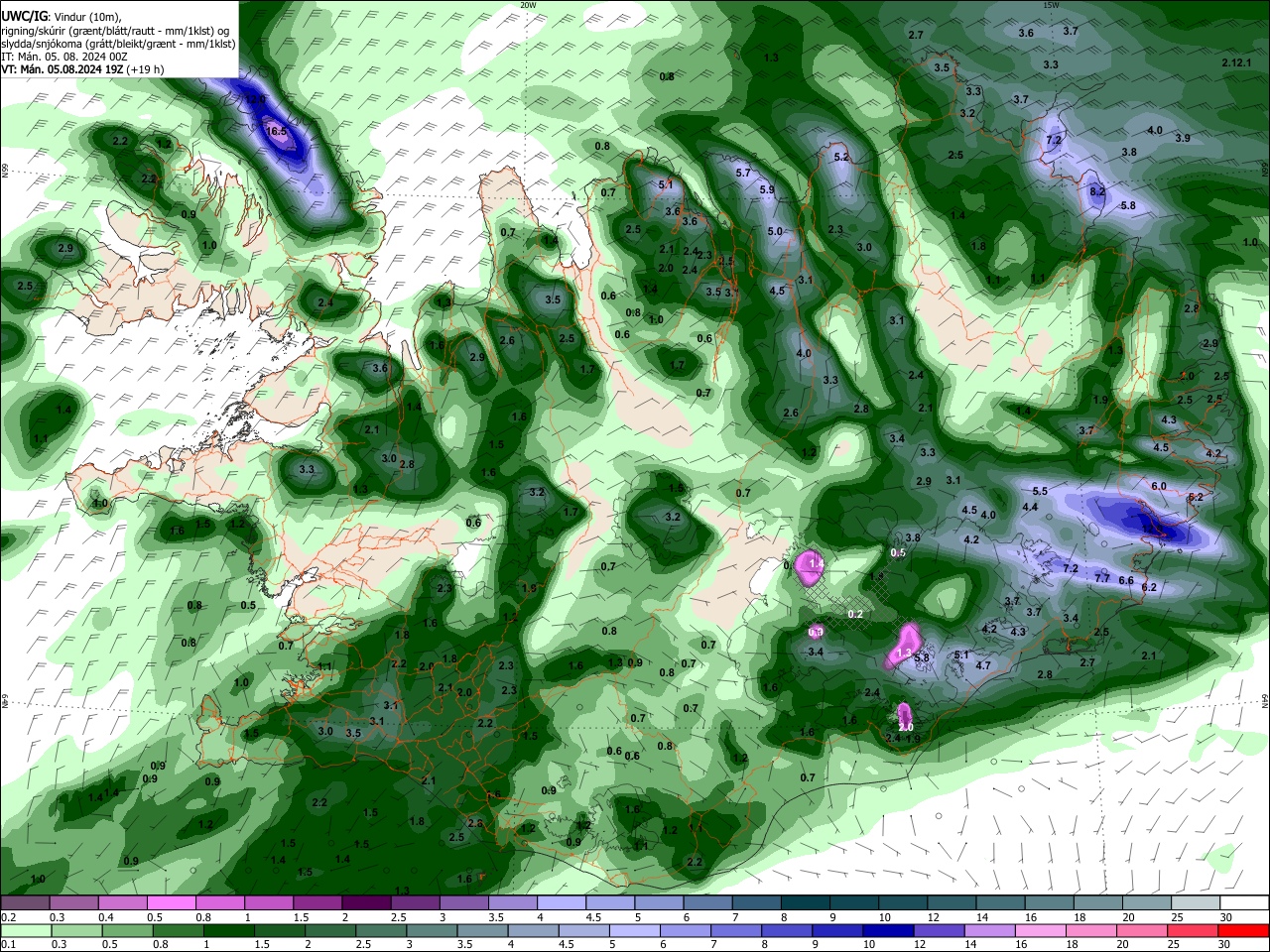Click the 16.5 precipitation maximum label
Image resolution: width=1270 pixels, height=952 pixels.
click(x=276, y=131)
